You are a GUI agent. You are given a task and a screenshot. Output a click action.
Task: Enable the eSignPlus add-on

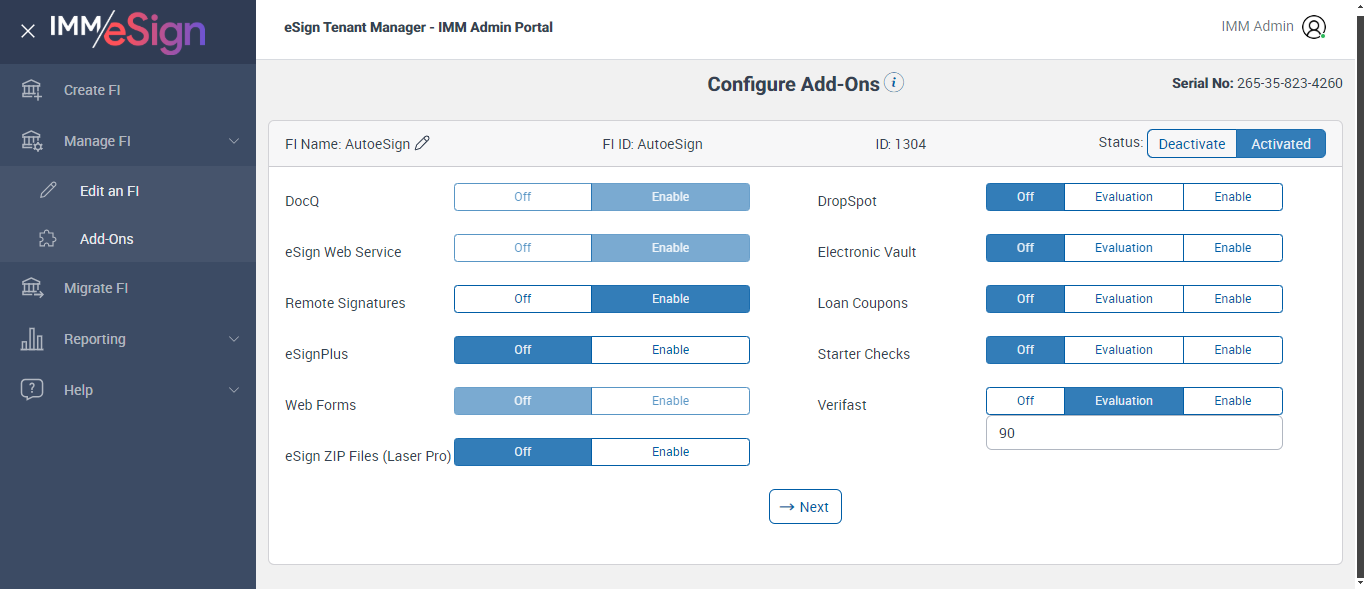[670, 350]
